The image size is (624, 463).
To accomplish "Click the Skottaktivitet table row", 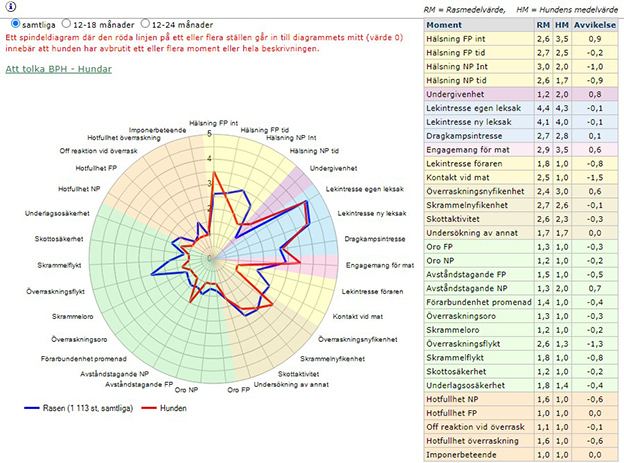I will [521, 219].
